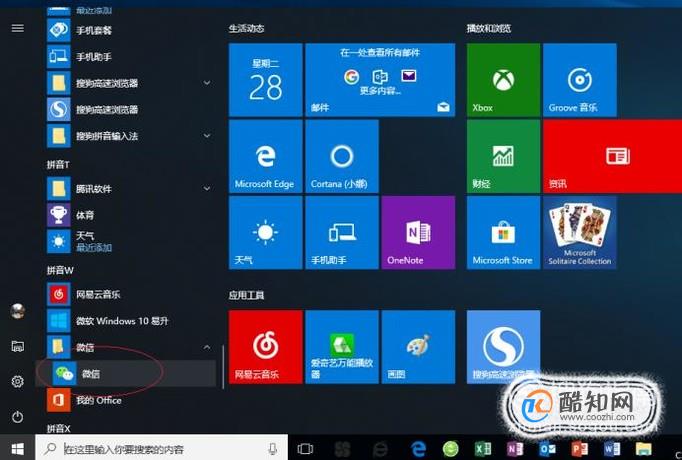The image size is (682, 460).
Task: Click the app list scrollbar
Action: pyautogui.click(x=223, y=367)
